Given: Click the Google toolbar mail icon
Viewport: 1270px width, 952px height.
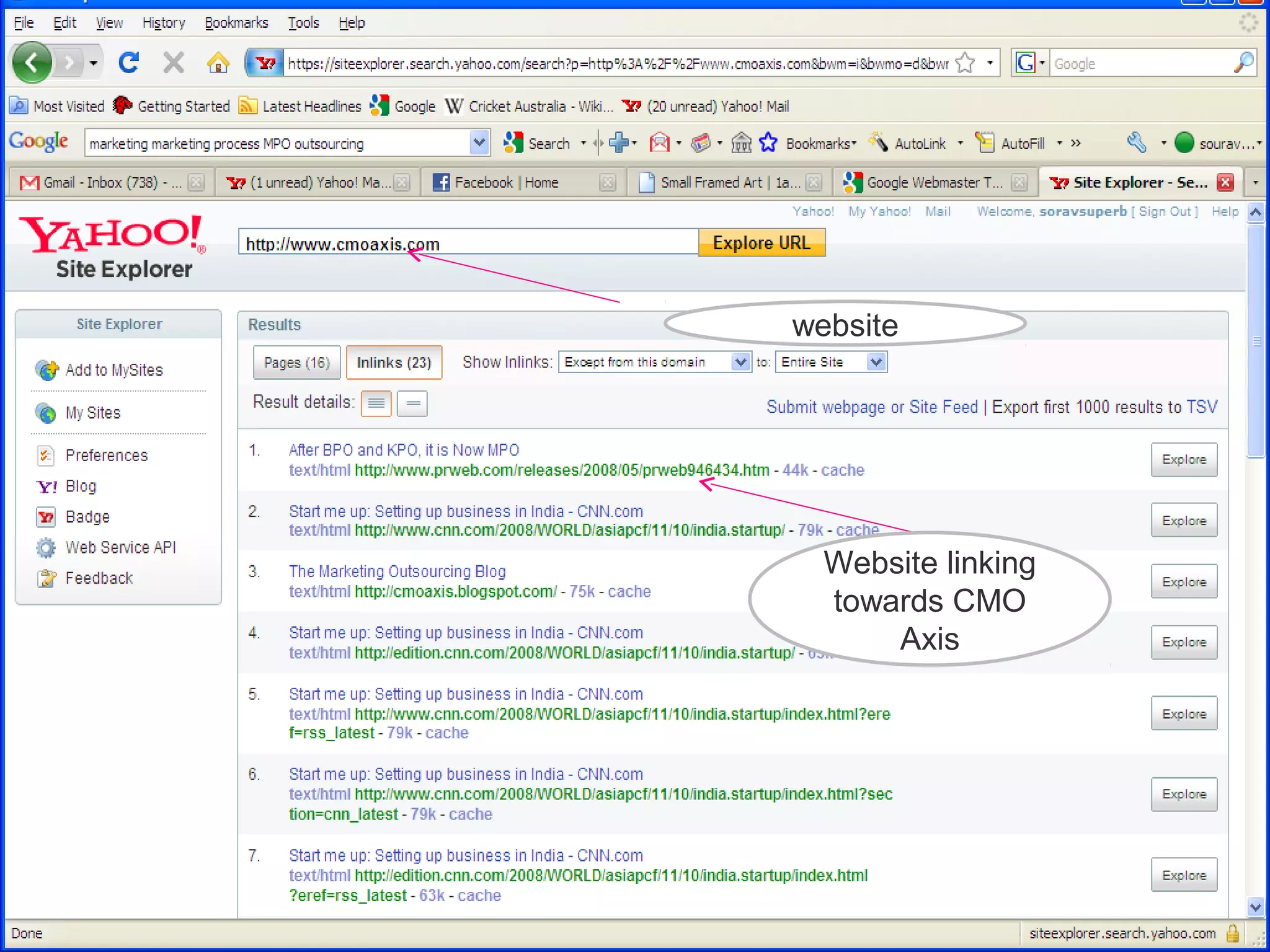Looking at the screenshot, I should pyautogui.click(x=659, y=143).
